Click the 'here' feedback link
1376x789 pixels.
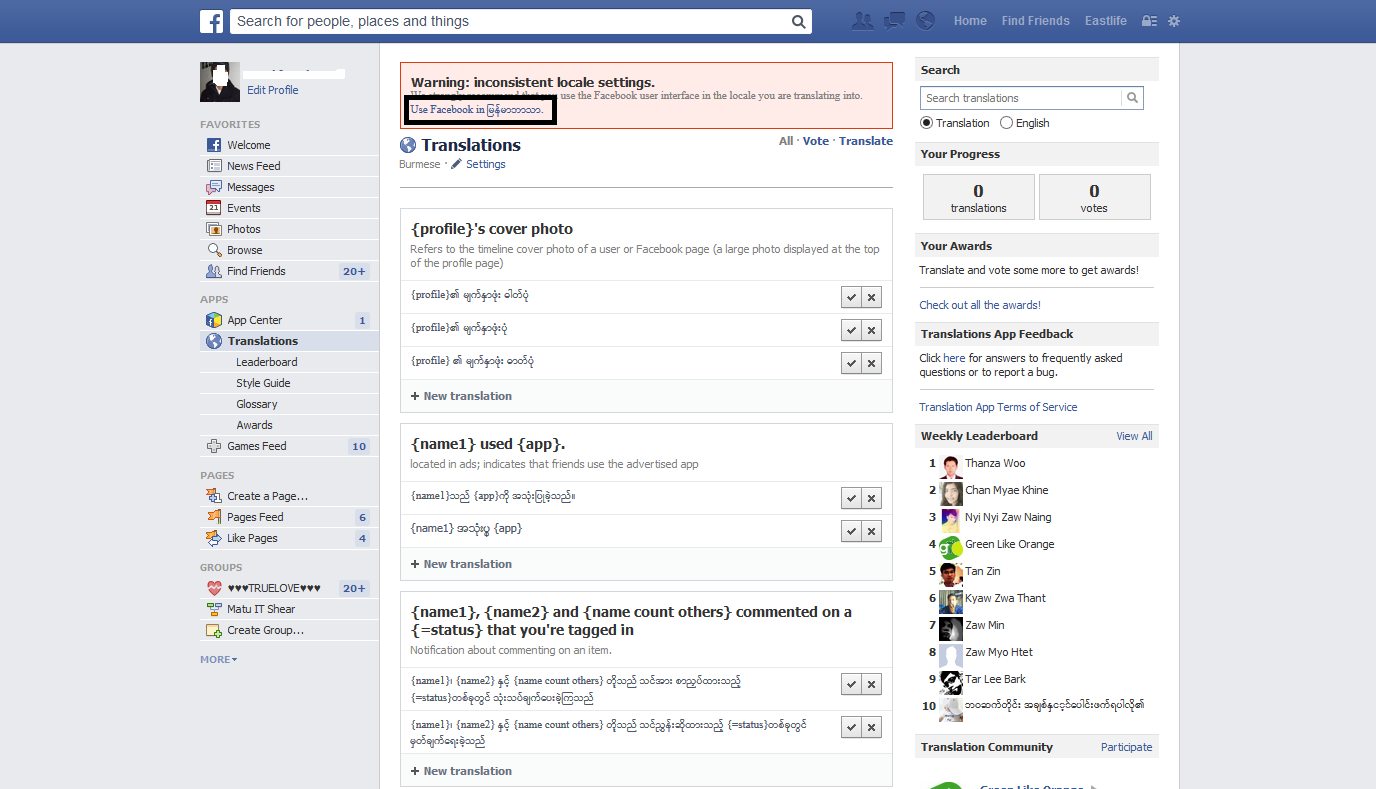(954, 358)
